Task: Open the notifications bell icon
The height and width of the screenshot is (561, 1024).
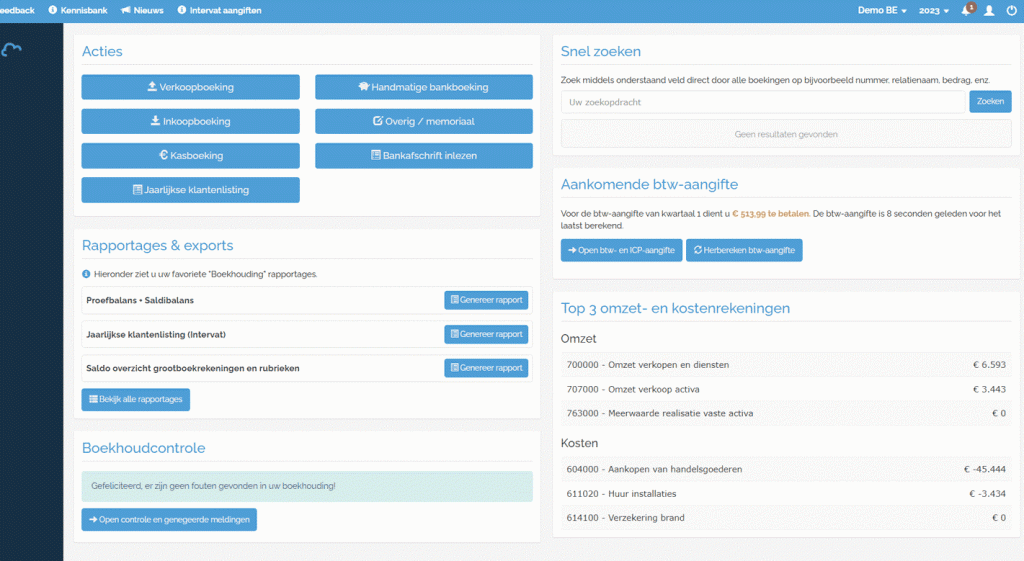Action: (966, 10)
